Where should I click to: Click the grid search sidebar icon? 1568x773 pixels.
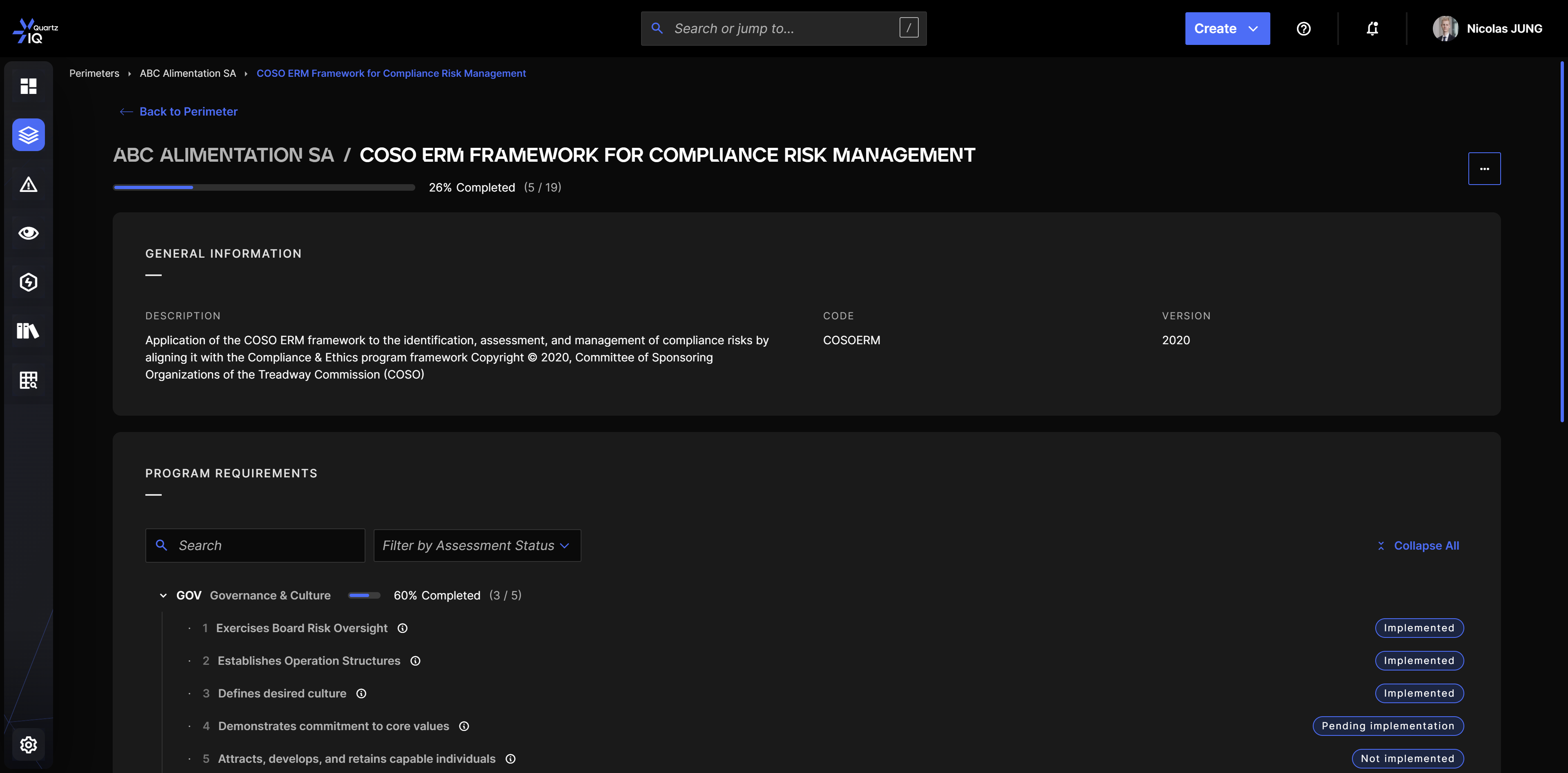[28, 380]
